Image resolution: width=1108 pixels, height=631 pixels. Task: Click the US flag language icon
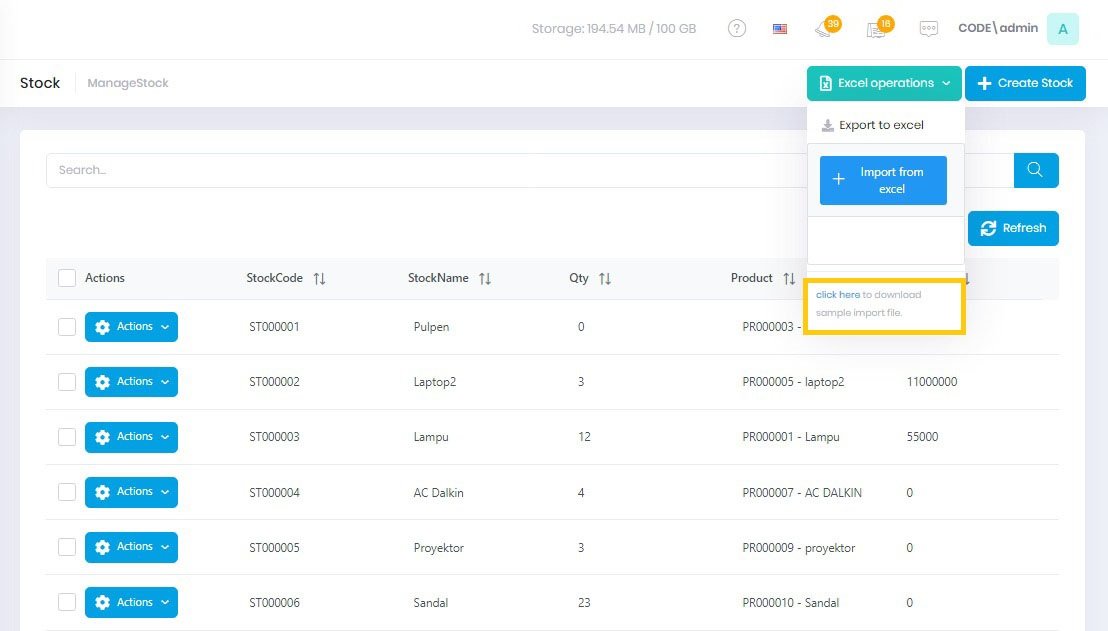780,28
